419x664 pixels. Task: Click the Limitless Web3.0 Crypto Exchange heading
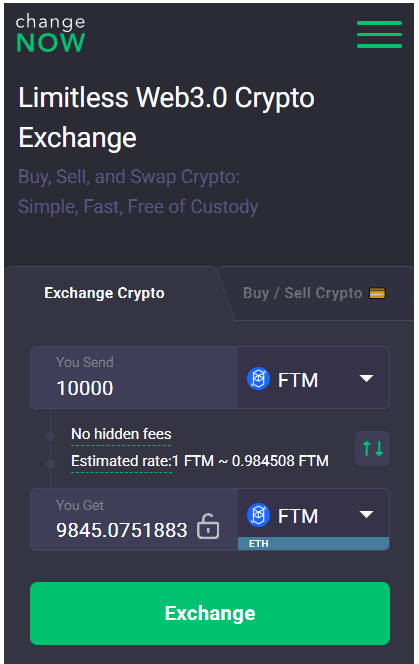(166, 117)
